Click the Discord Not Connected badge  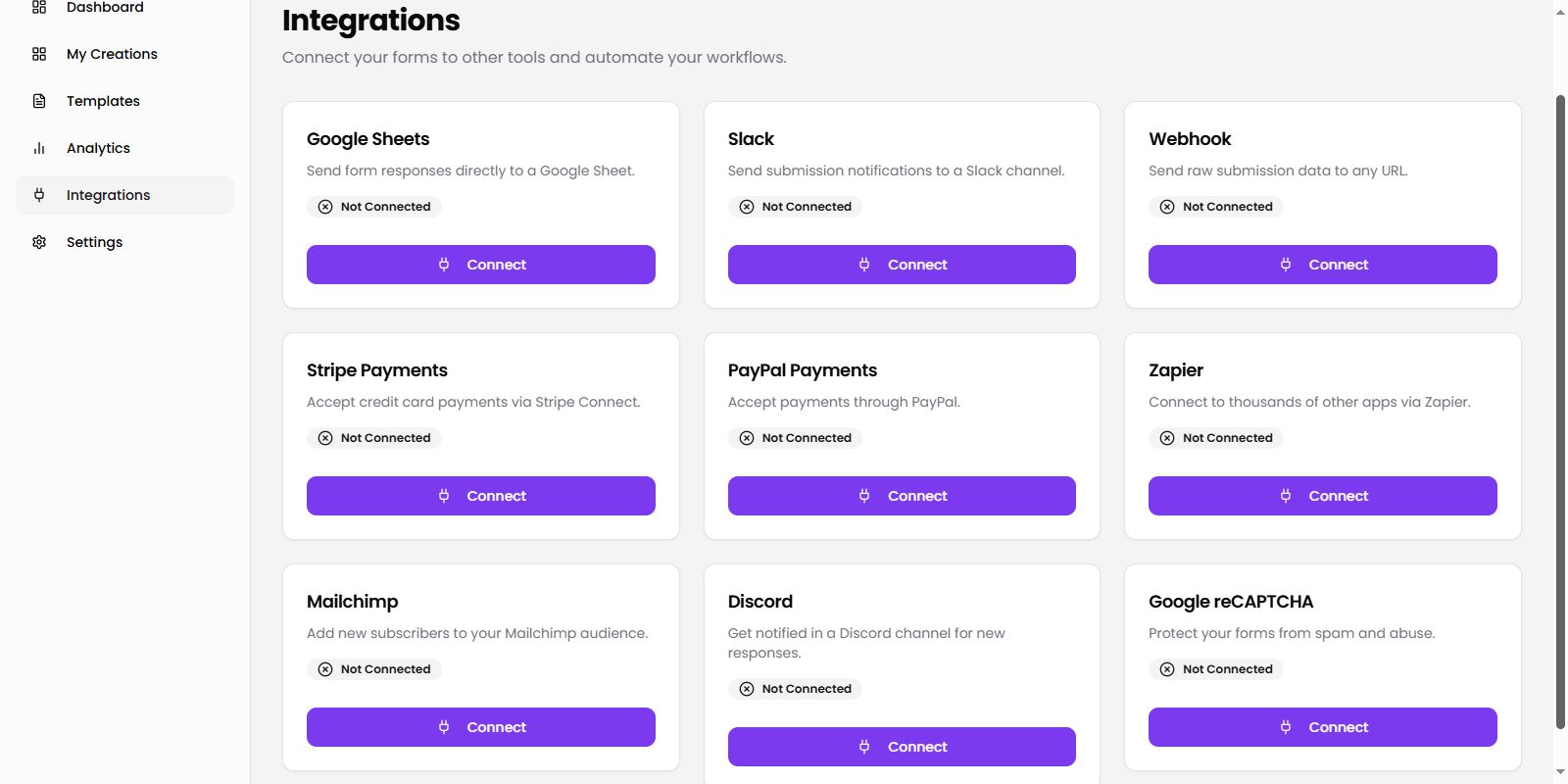[796, 689]
